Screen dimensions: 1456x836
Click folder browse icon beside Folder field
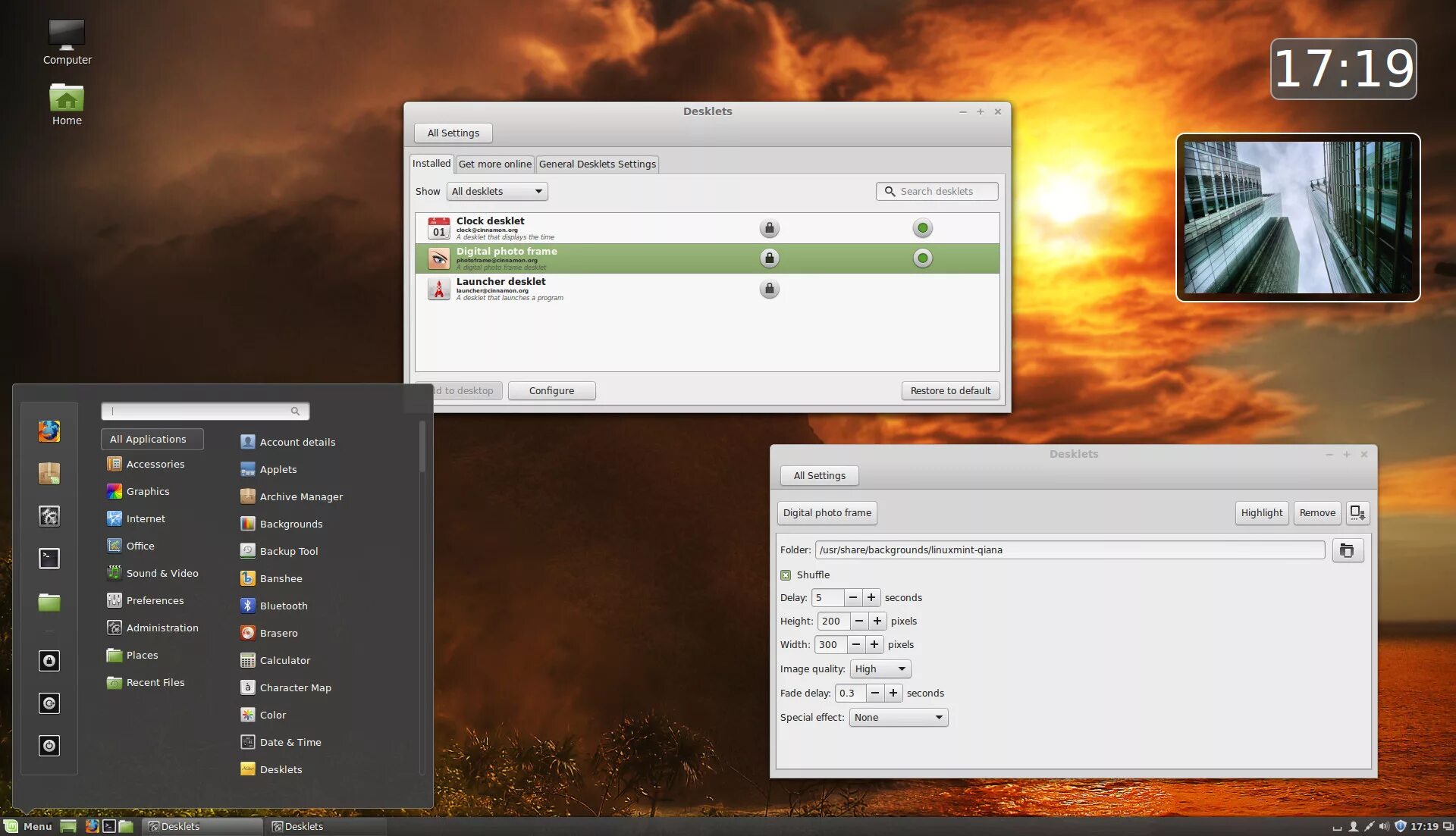pyautogui.click(x=1347, y=550)
